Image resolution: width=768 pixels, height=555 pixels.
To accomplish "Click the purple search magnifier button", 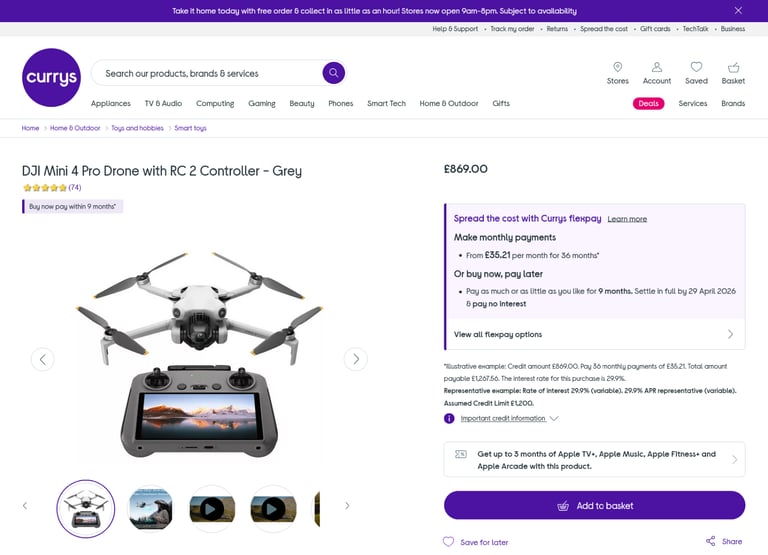I will [334, 73].
